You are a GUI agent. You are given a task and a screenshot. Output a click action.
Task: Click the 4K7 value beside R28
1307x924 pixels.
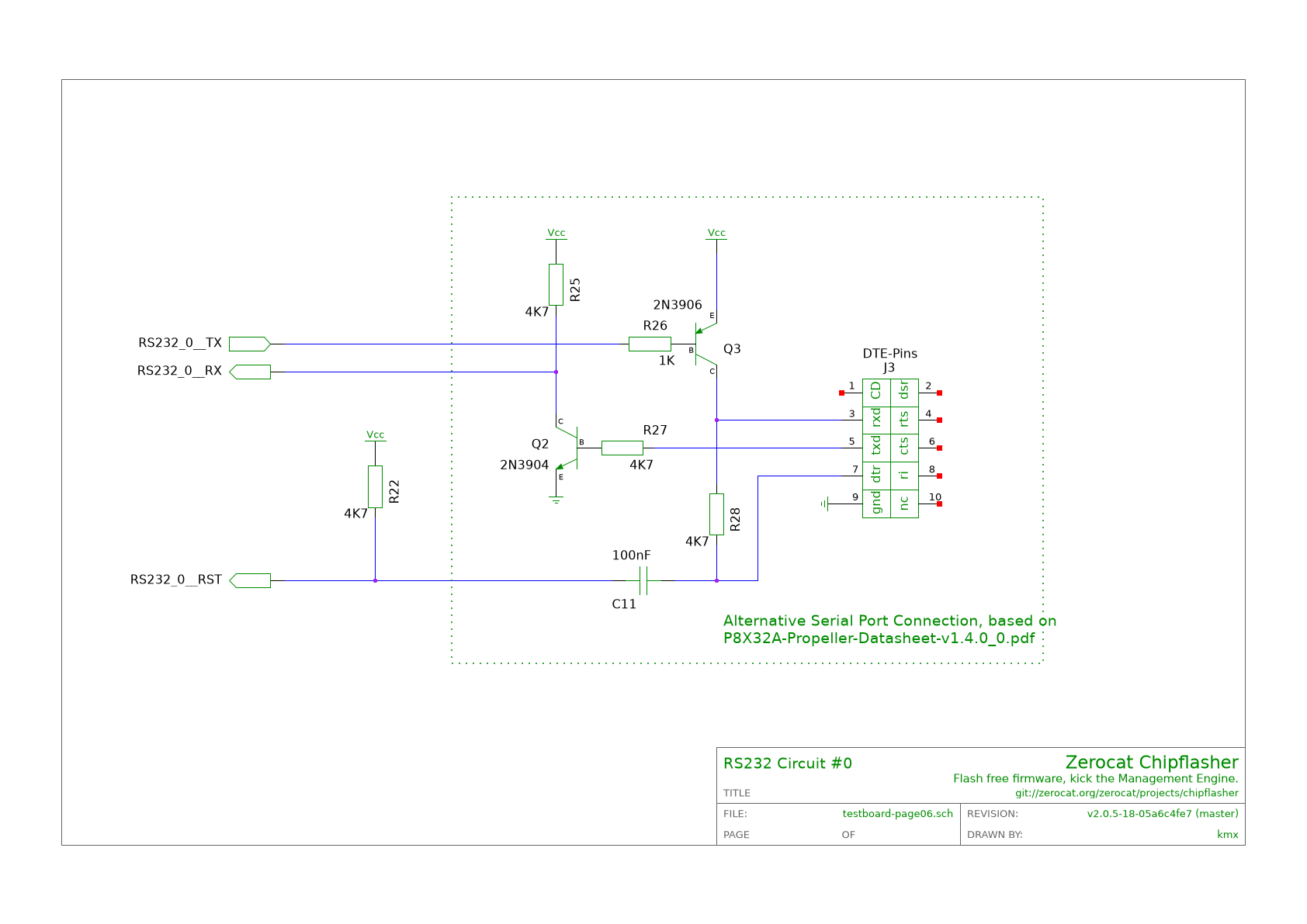[697, 542]
